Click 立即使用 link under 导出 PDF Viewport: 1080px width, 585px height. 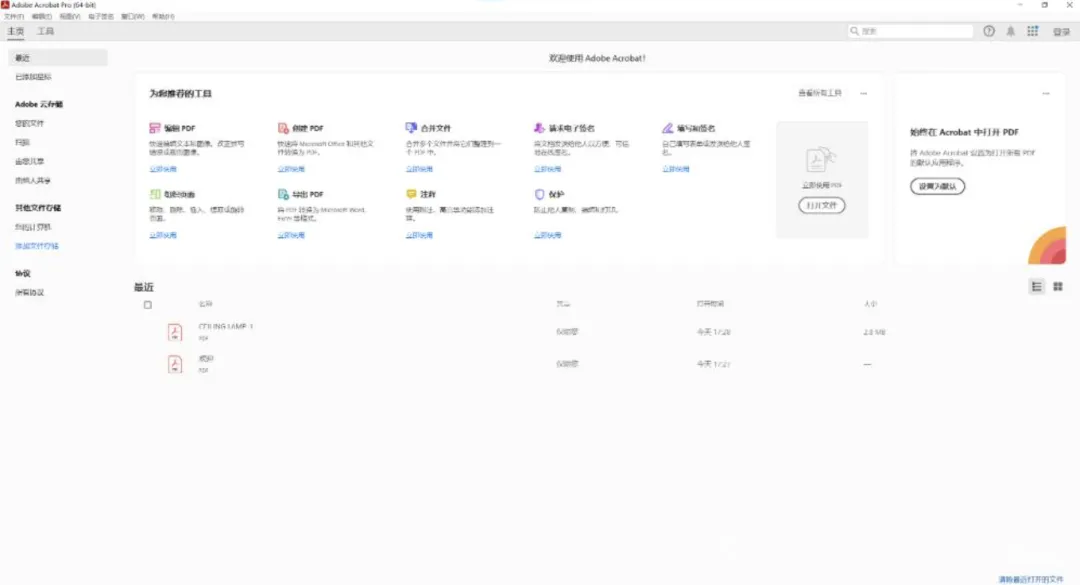[291, 235]
